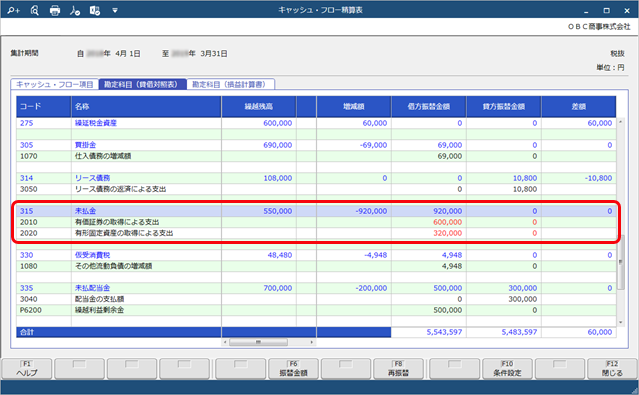Click the vertical scrollbar down arrow
The height and width of the screenshot is (395, 639).
621,322
